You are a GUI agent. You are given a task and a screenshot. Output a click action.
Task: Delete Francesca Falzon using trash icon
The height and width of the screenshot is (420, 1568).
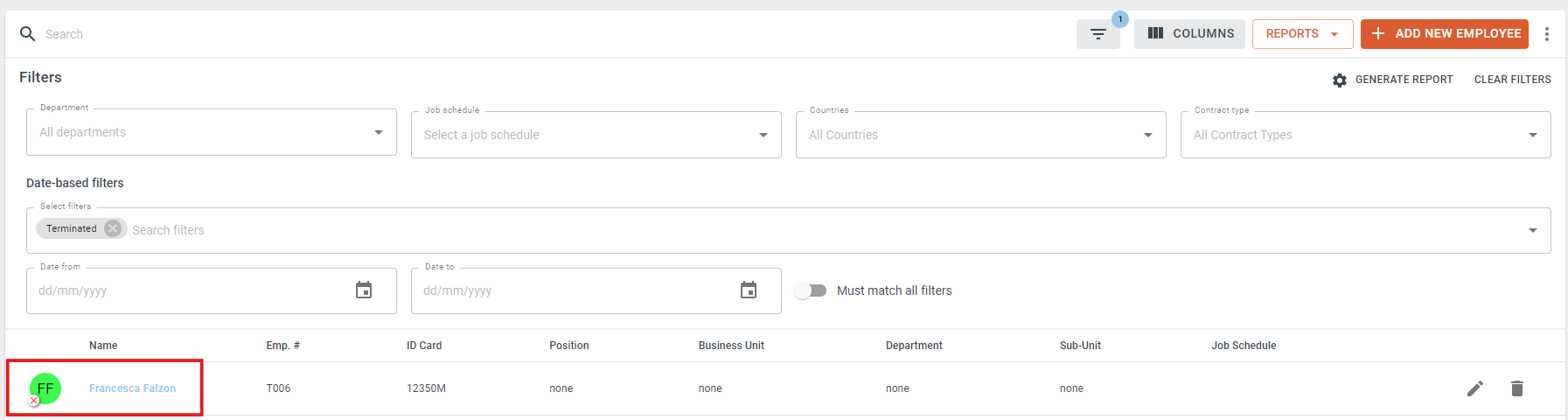(1517, 388)
